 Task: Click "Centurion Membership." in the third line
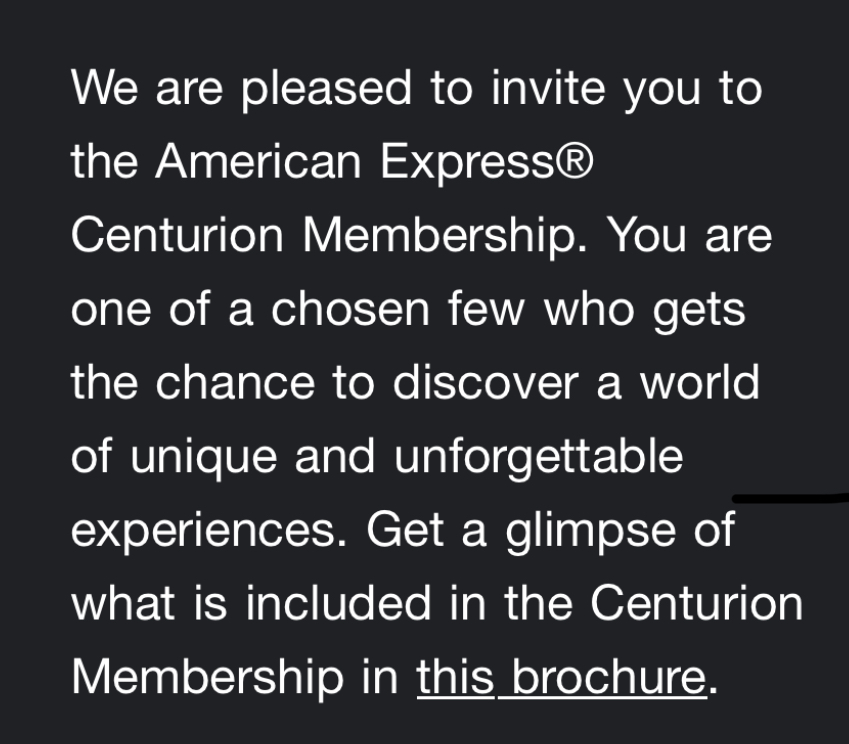pos(330,237)
